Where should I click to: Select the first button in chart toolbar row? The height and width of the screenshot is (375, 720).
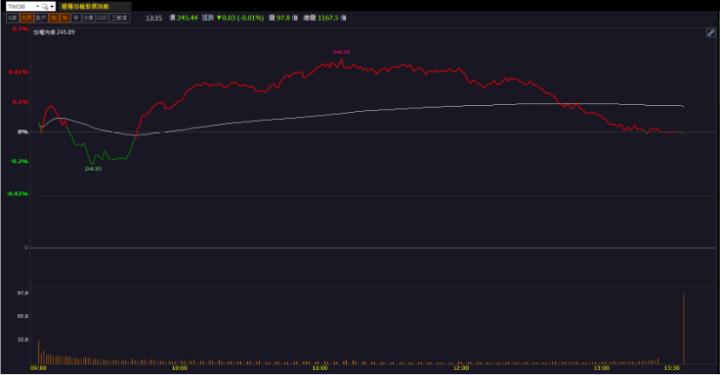pyautogui.click(x=12, y=18)
